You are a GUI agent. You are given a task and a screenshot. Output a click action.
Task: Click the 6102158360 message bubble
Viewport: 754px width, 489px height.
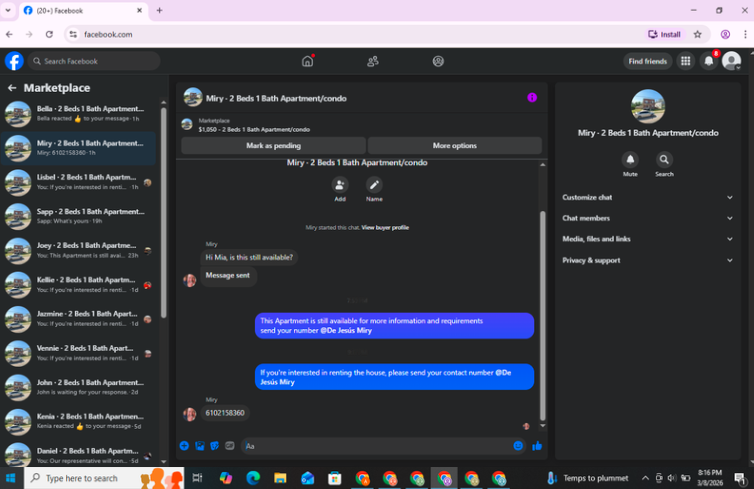coord(225,413)
